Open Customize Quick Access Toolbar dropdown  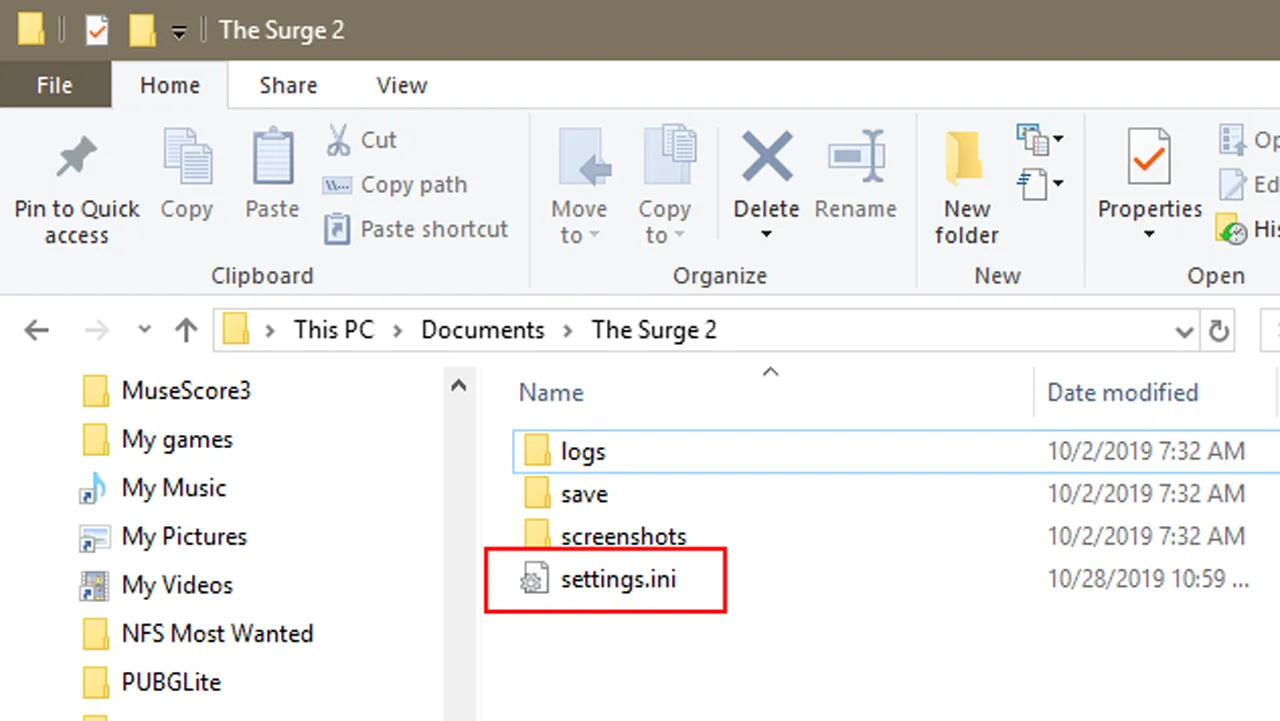178,32
